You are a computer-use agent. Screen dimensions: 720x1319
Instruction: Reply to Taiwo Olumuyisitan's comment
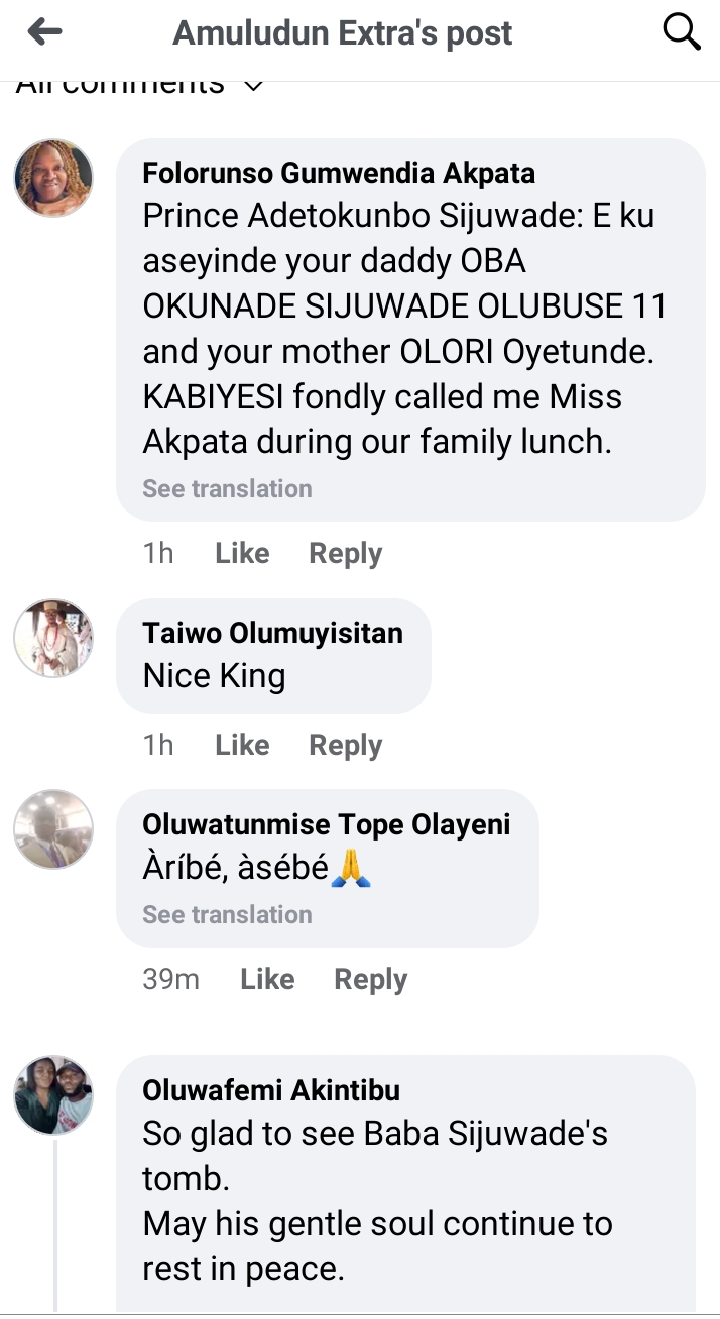tap(345, 745)
